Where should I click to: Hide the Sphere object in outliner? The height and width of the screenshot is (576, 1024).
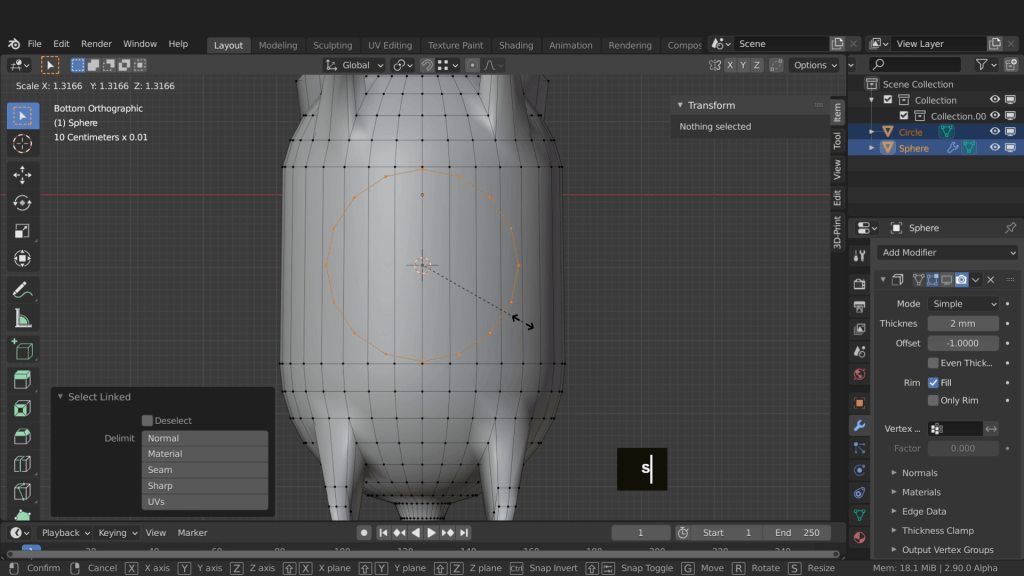[x=995, y=148]
